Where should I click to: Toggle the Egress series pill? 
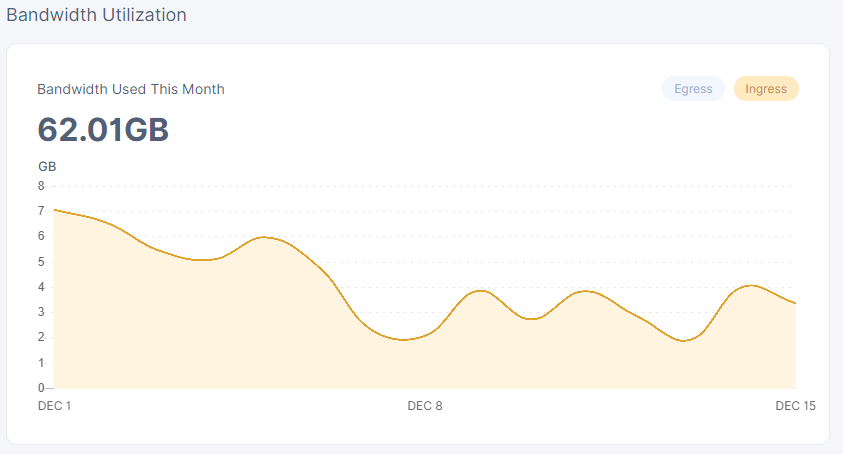[x=693, y=89]
